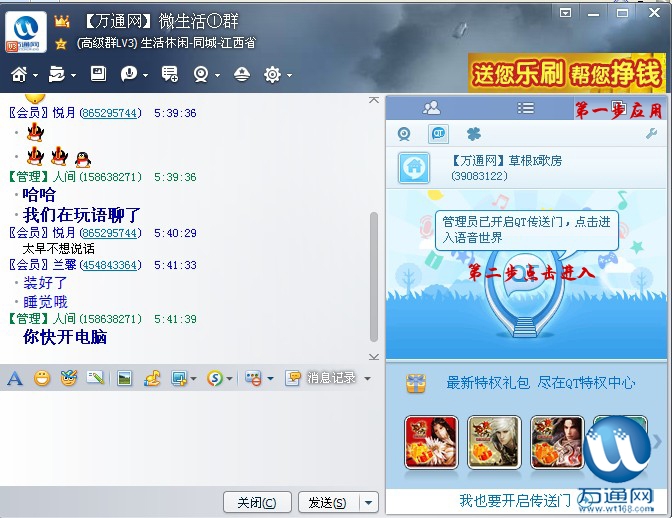Click the star group level icon
This screenshot has width=672, height=518.
61,44
